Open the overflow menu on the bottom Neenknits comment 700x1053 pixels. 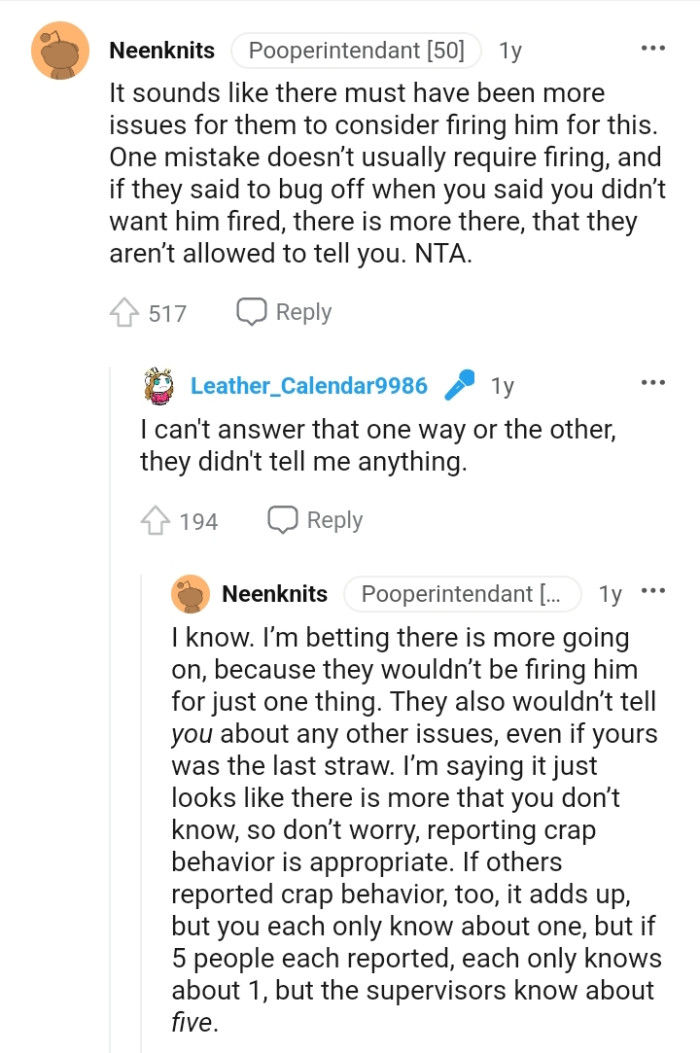655,592
